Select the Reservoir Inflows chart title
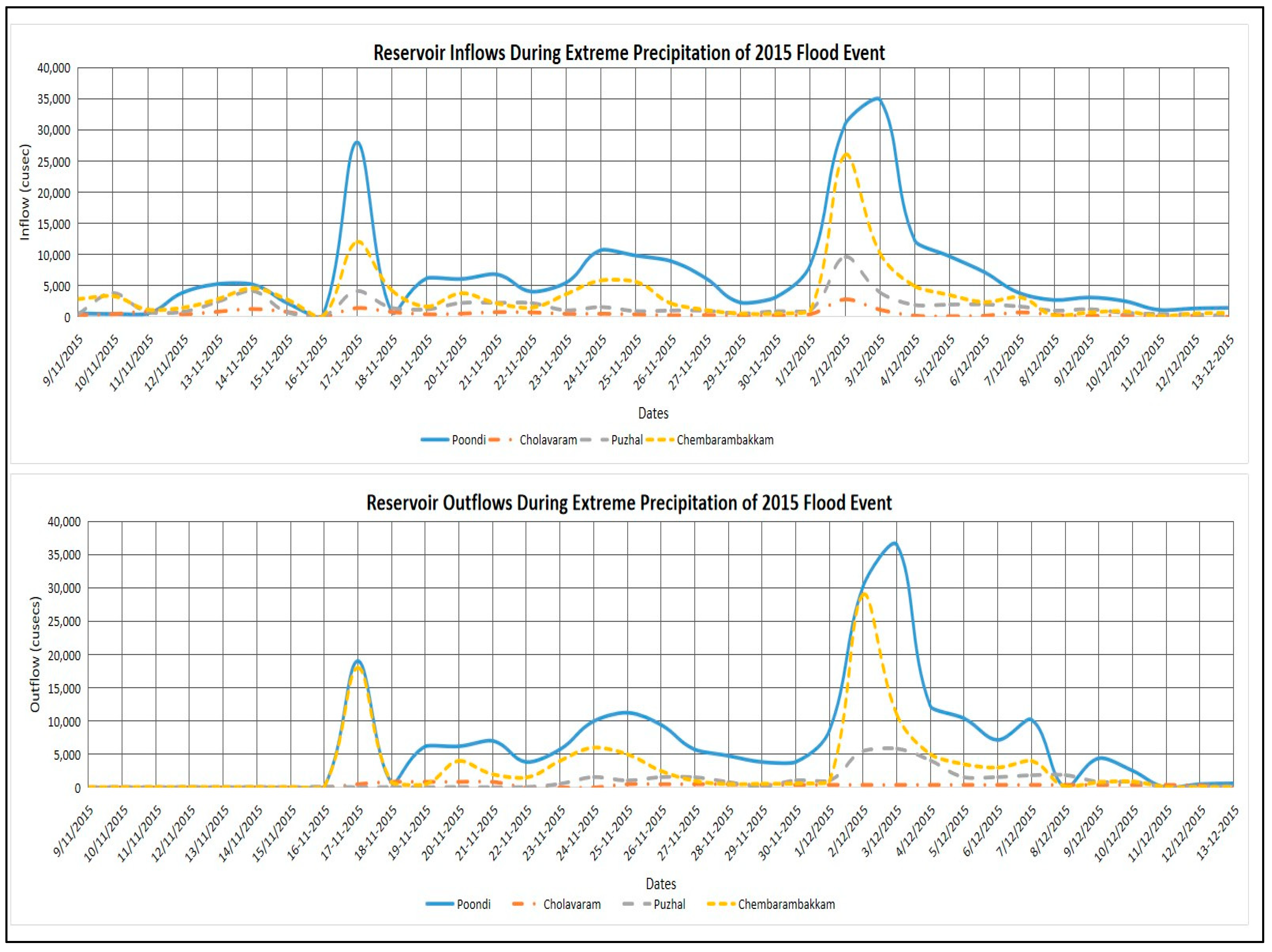Screen dimensions: 1272x952 [x=628, y=53]
